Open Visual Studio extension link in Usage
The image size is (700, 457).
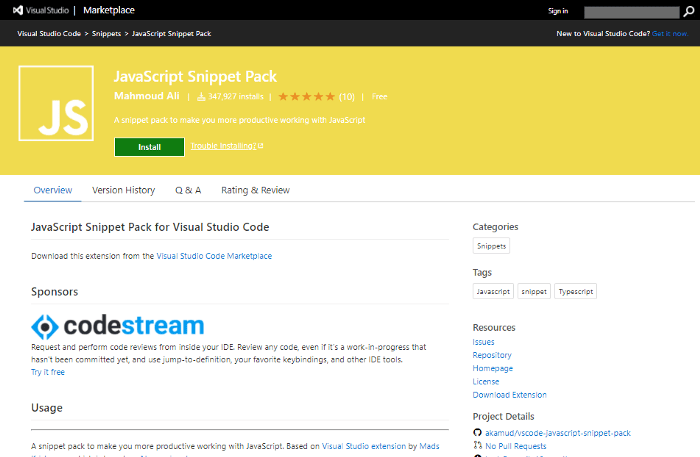coord(364,446)
